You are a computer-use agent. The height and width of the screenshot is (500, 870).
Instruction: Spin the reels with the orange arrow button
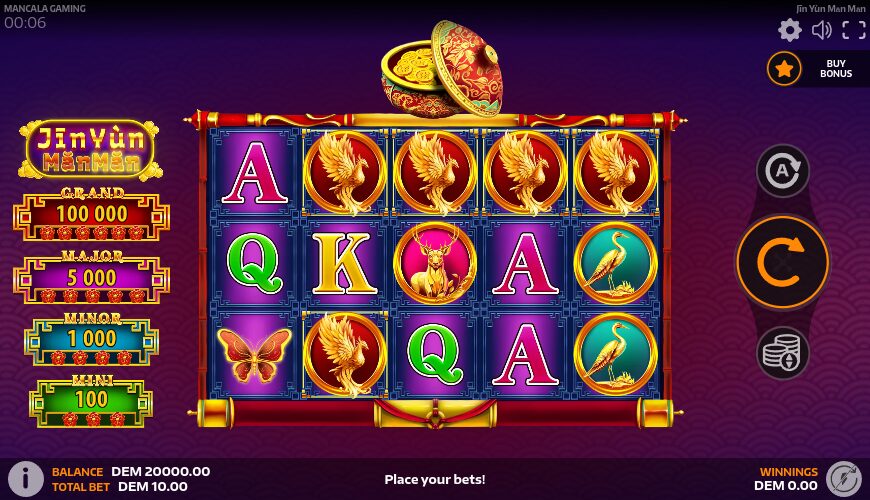783,262
